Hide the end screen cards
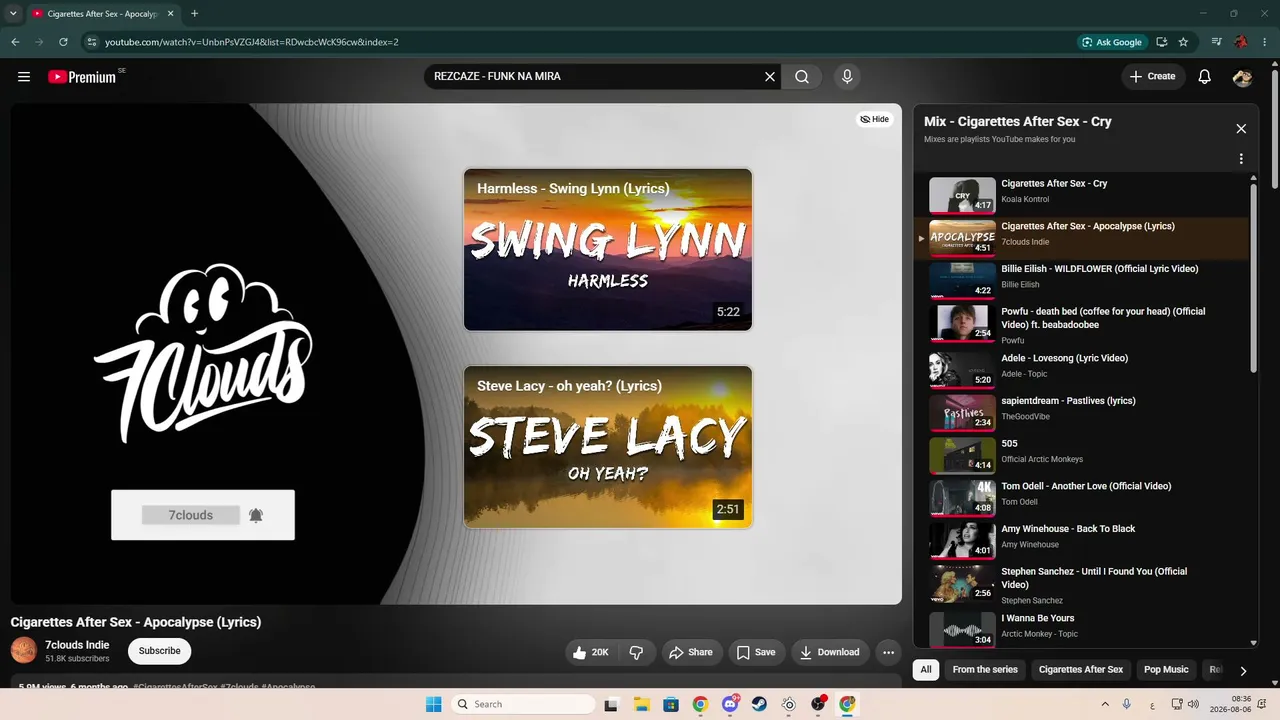 coord(875,119)
